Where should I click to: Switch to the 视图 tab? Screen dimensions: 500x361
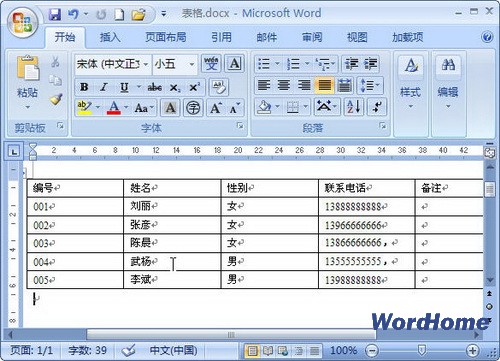pos(357,37)
